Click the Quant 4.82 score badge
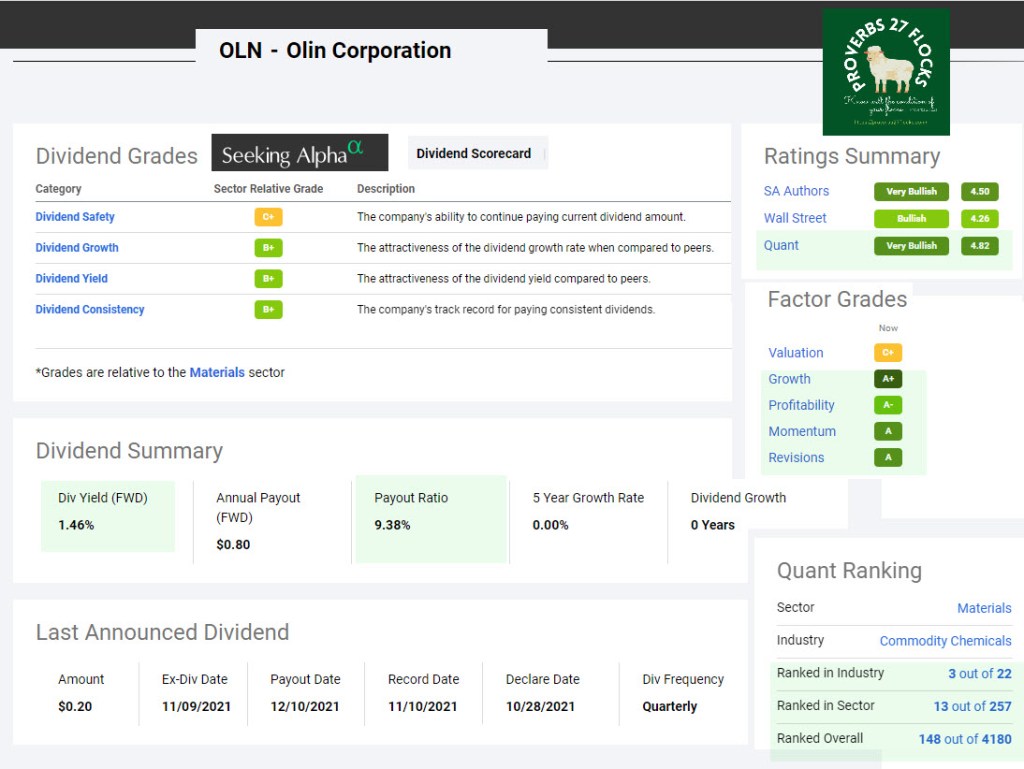Image resolution: width=1024 pixels, height=769 pixels. tap(980, 245)
